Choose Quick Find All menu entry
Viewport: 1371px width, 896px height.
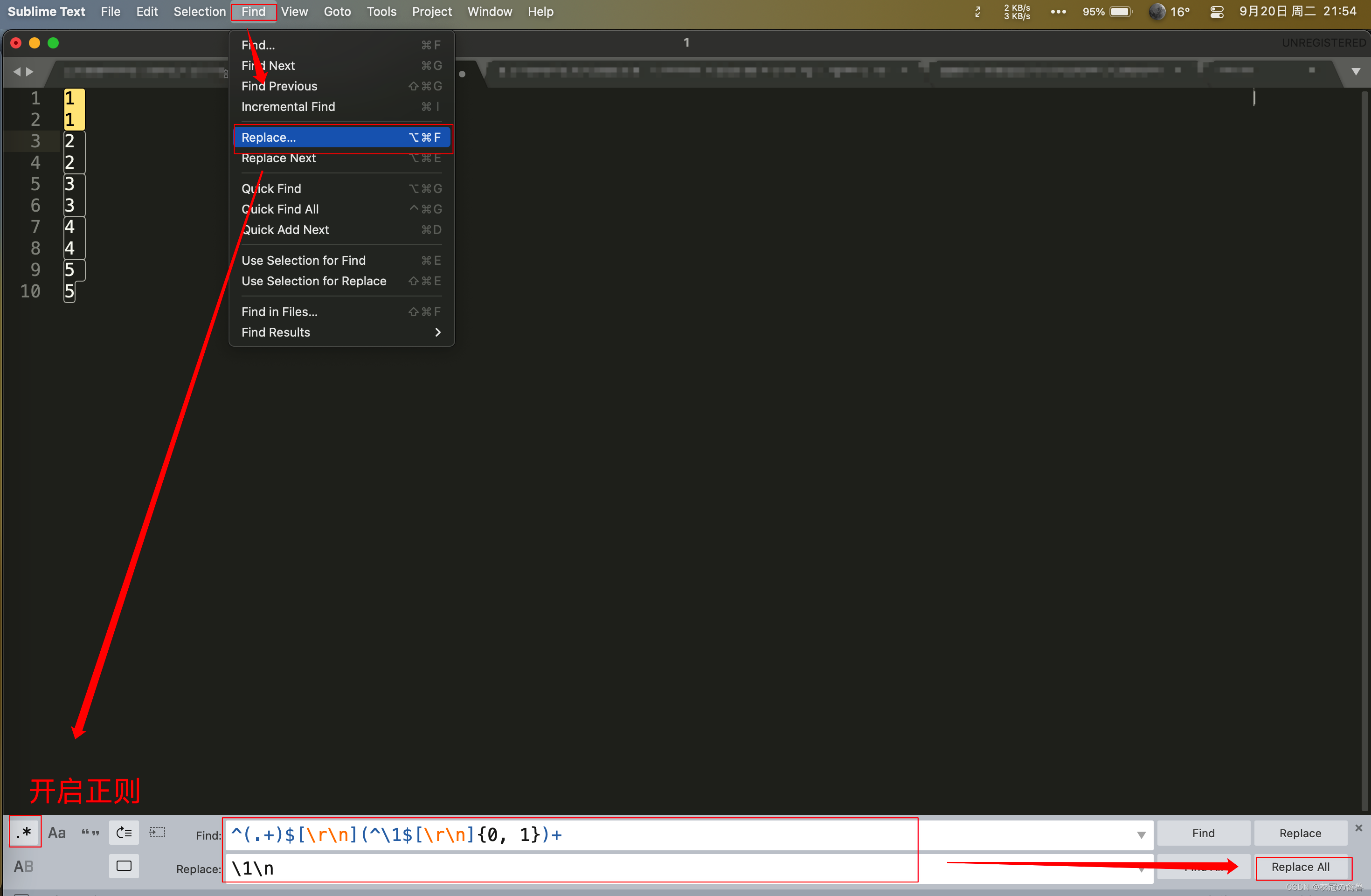coord(342,209)
